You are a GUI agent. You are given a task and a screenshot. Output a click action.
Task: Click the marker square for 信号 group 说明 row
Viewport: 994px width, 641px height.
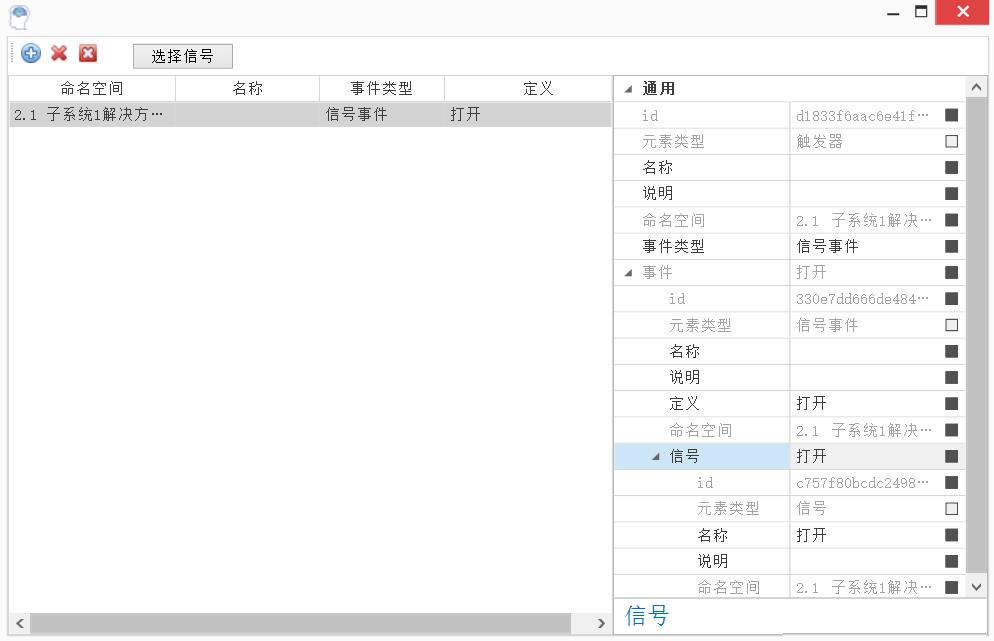(952, 561)
